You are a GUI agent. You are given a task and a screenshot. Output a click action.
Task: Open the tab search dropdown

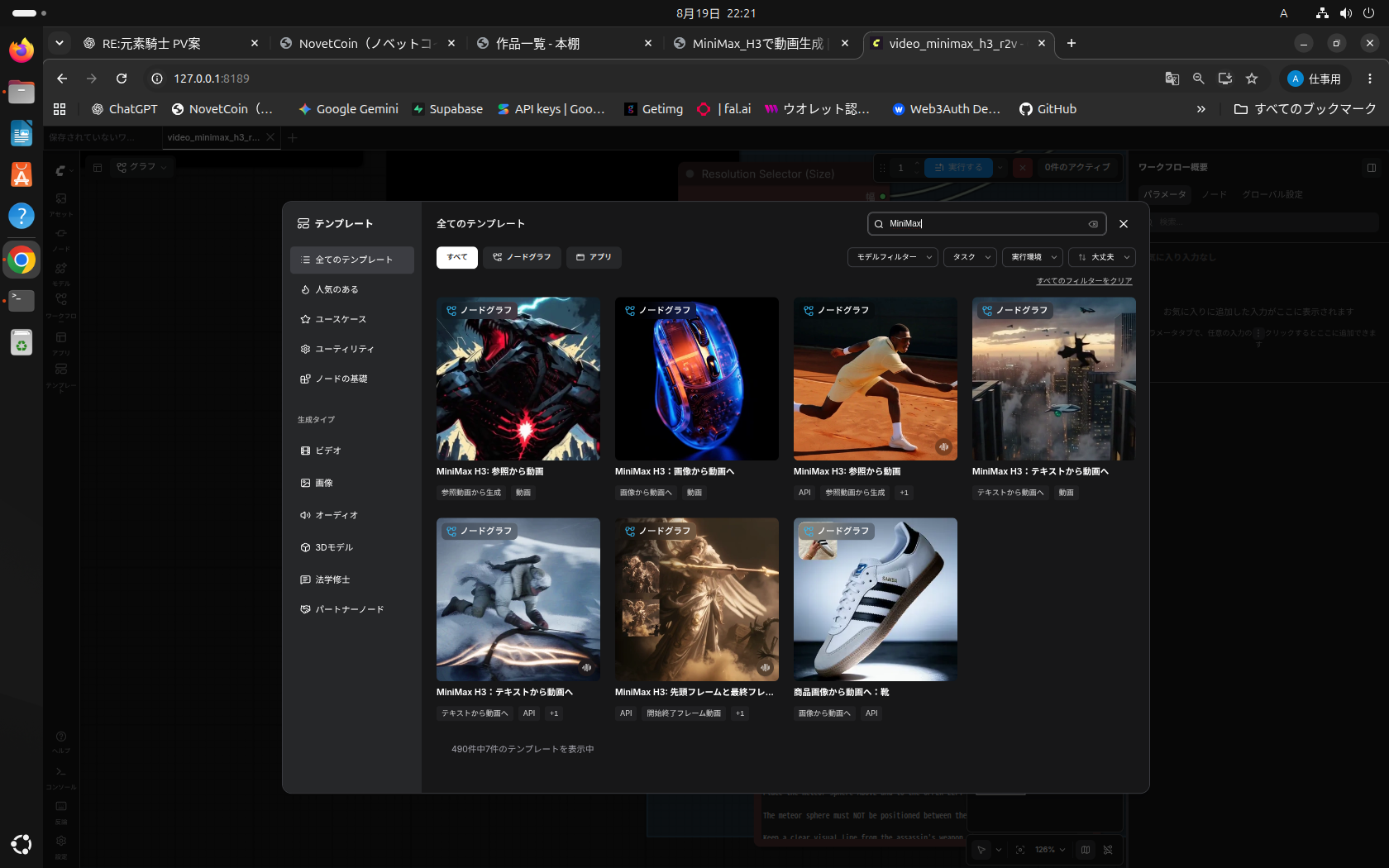point(59,43)
